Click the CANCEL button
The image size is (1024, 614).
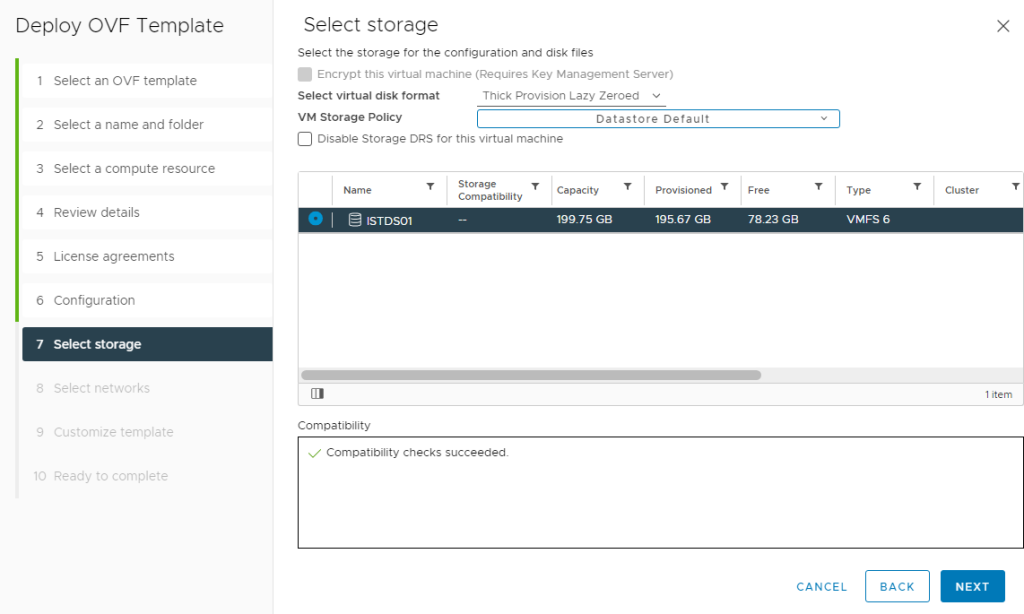(822, 587)
